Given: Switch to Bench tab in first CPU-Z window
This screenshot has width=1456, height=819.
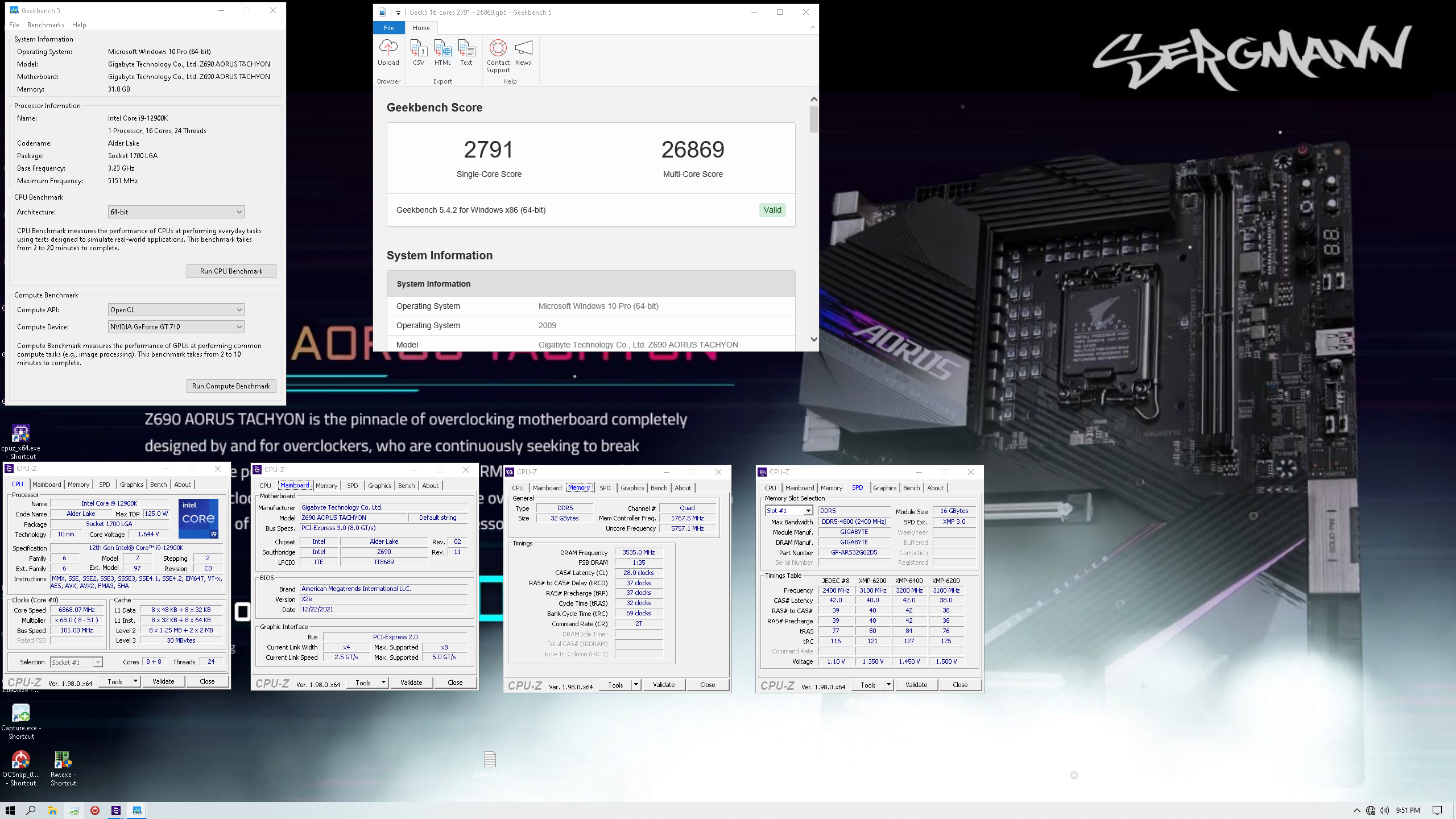Looking at the screenshot, I should 159,485.
